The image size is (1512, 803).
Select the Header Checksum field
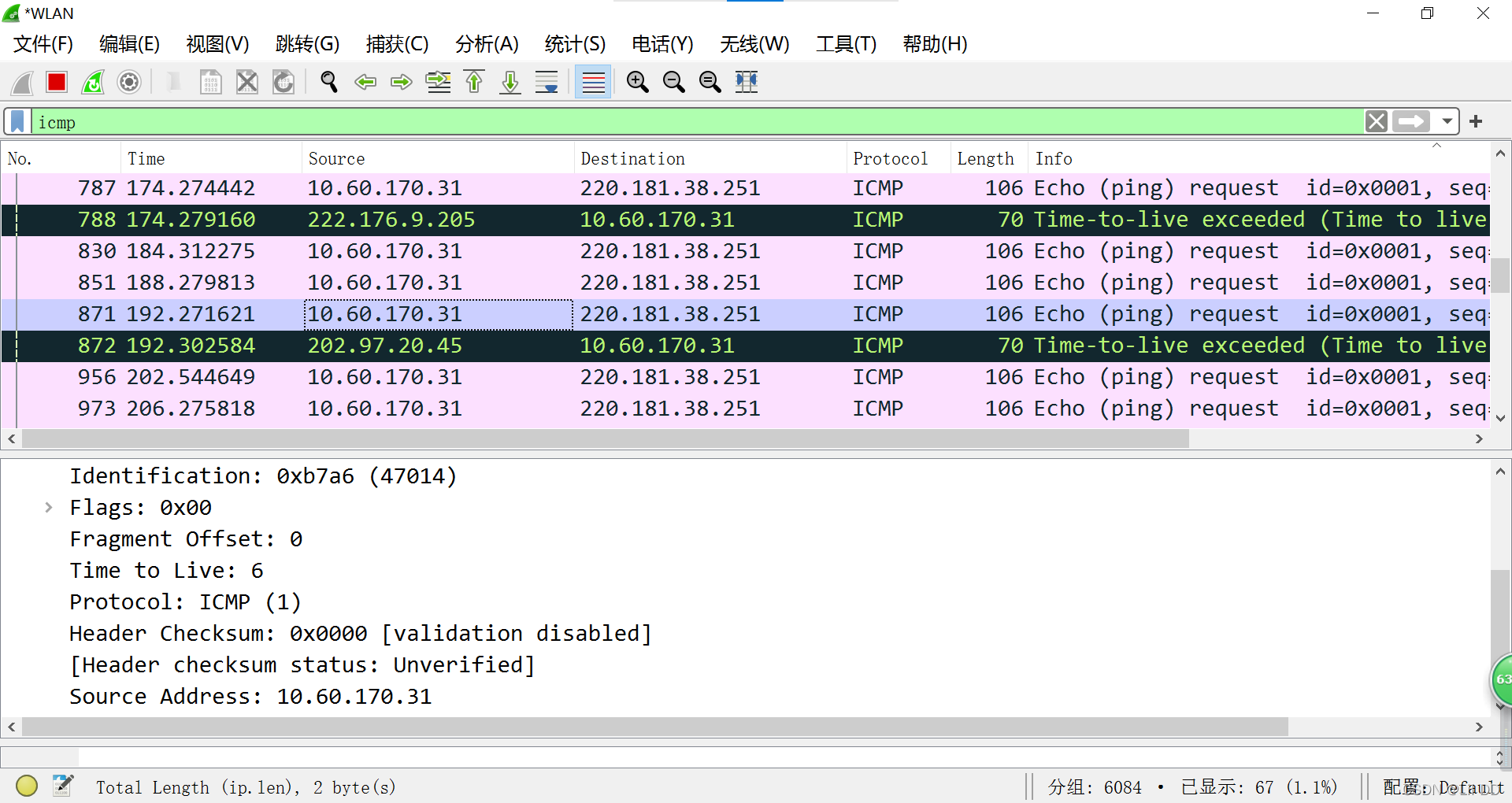coord(361,634)
